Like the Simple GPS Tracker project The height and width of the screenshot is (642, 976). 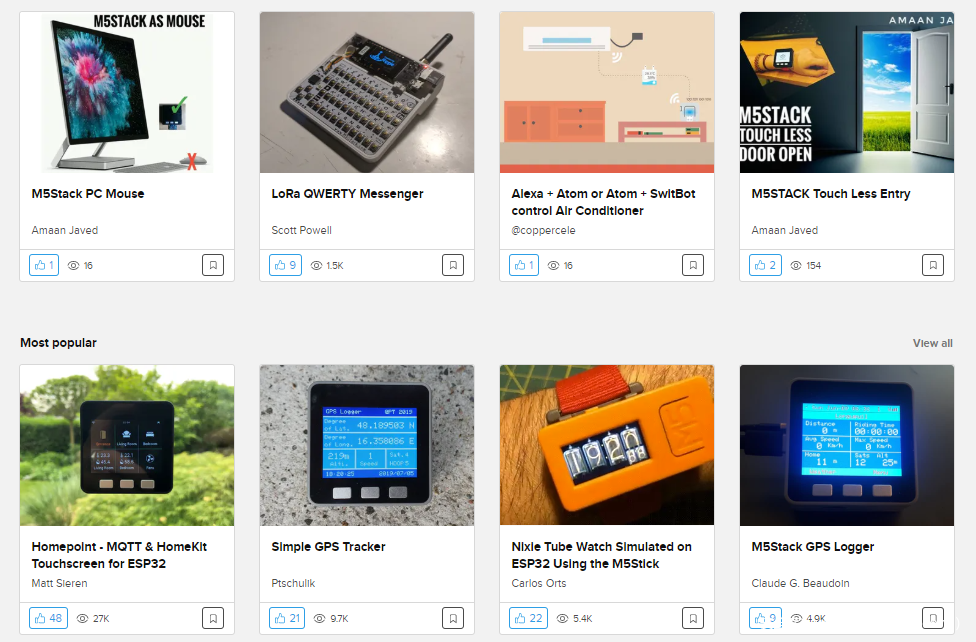(287, 618)
